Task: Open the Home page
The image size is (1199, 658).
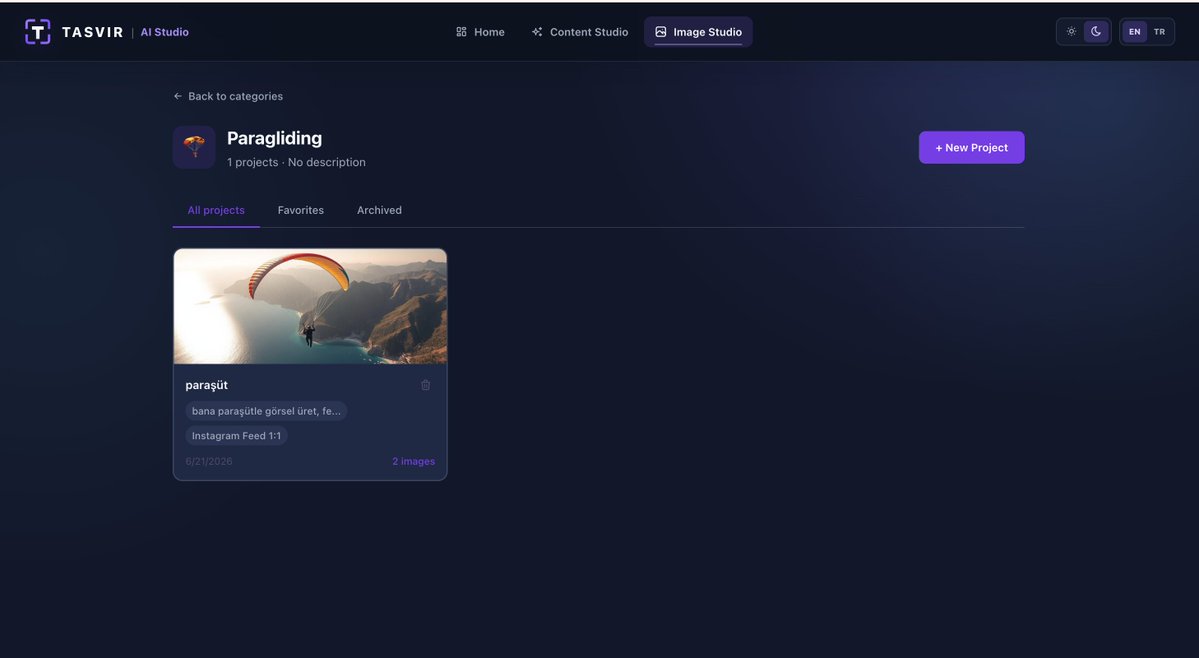Action: click(x=480, y=32)
